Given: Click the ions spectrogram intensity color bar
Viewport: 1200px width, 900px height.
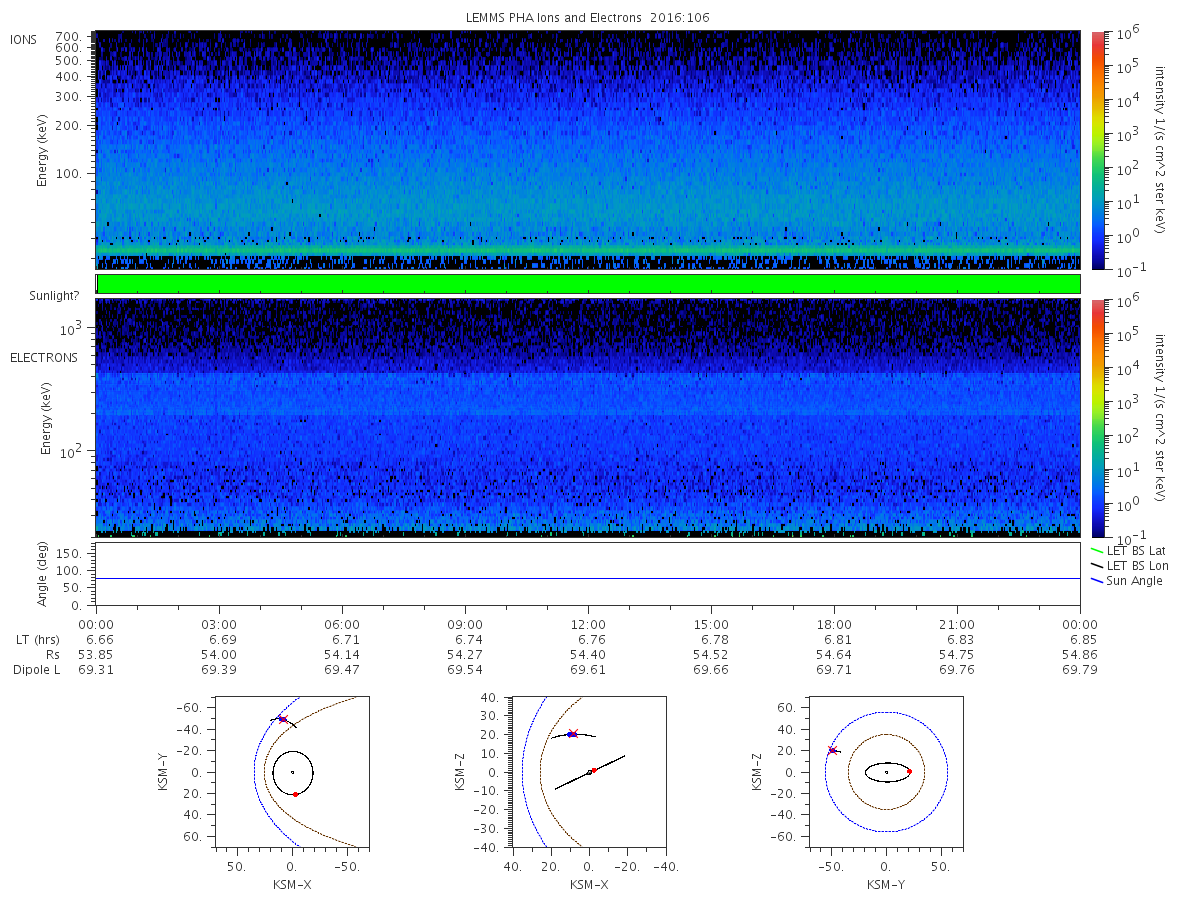Looking at the screenshot, I should pyautogui.click(x=1098, y=150).
